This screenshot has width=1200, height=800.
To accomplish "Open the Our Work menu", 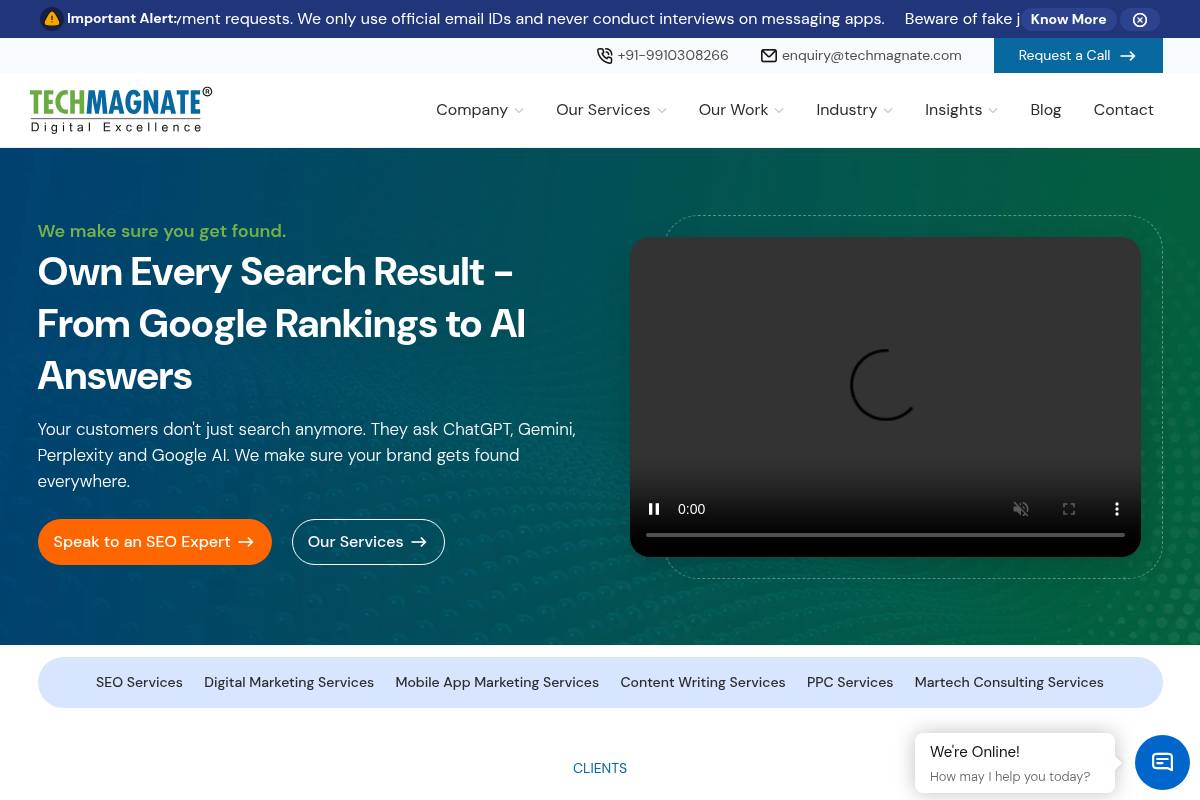I will click(733, 110).
